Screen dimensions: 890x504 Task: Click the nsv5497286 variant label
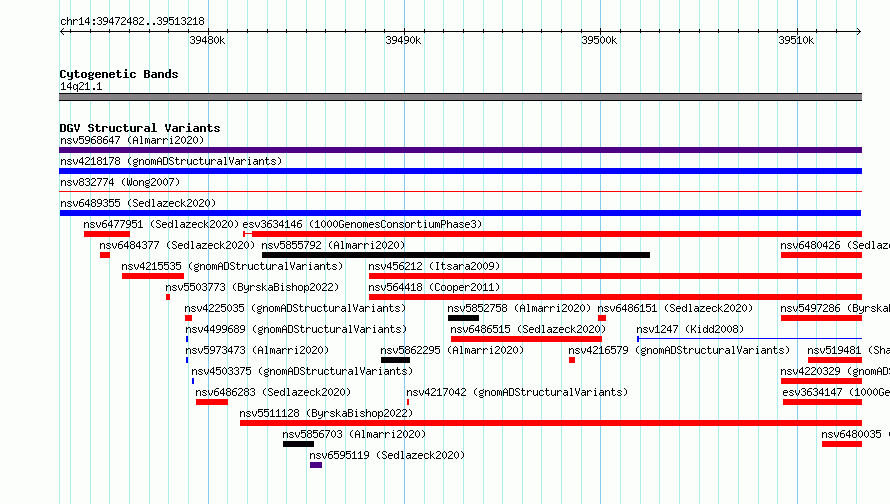click(835, 308)
